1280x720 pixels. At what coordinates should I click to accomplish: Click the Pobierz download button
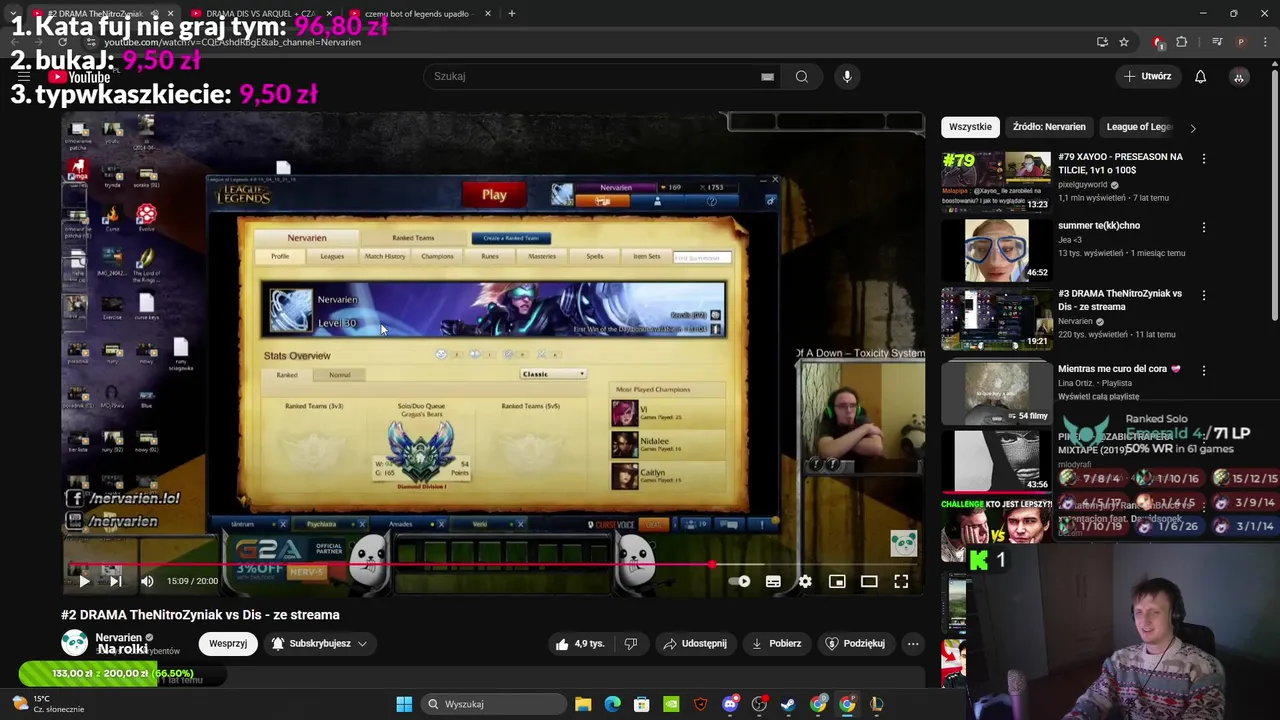[777, 643]
